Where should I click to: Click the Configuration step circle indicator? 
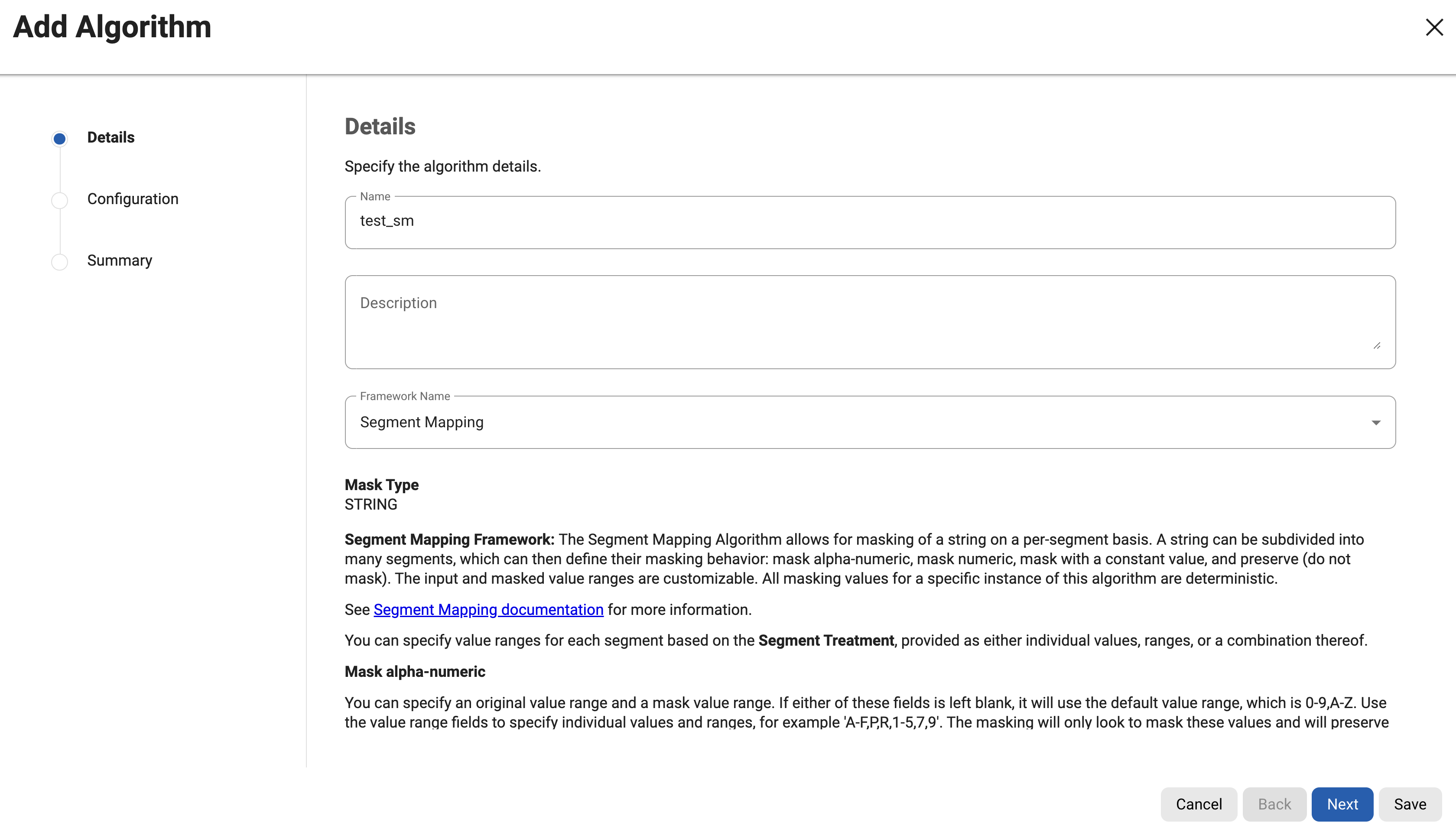tap(59, 200)
